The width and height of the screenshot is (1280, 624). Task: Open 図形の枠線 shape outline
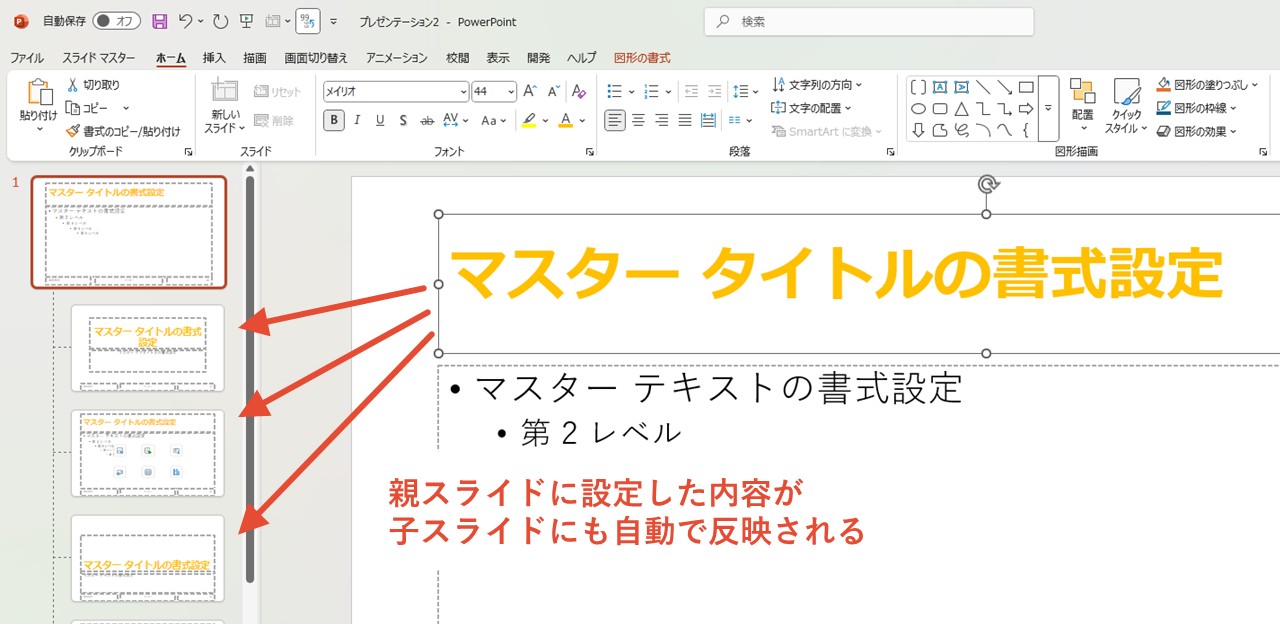(1197, 108)
